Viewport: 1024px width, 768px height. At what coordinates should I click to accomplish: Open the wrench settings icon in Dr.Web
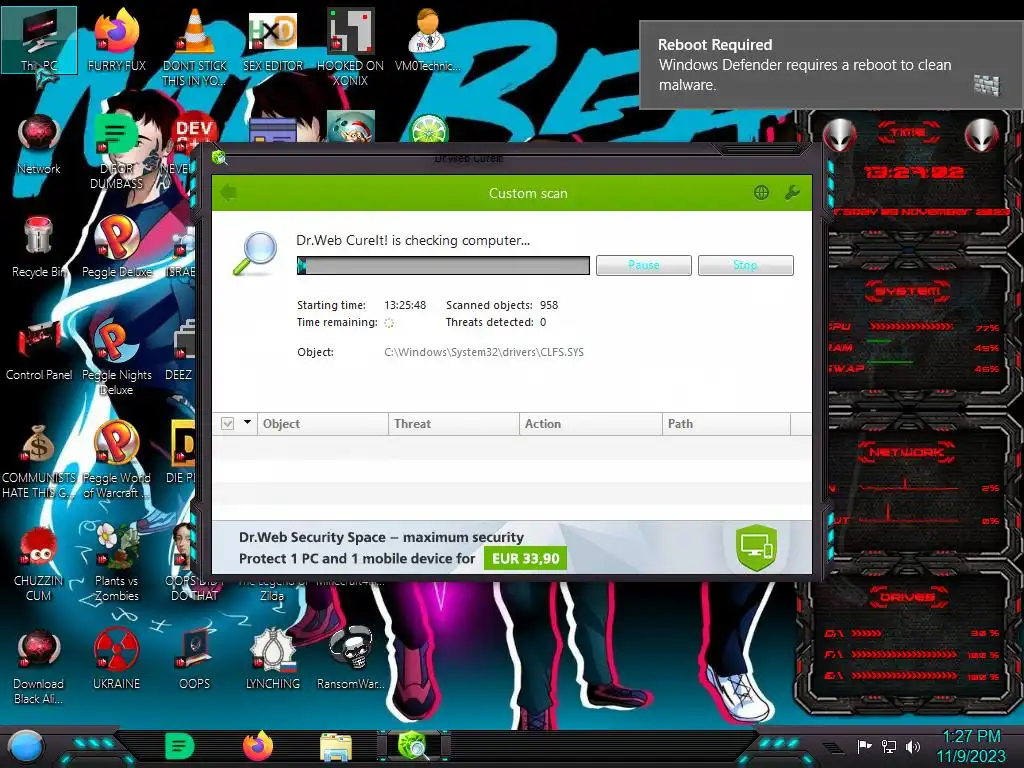(792, 193)
